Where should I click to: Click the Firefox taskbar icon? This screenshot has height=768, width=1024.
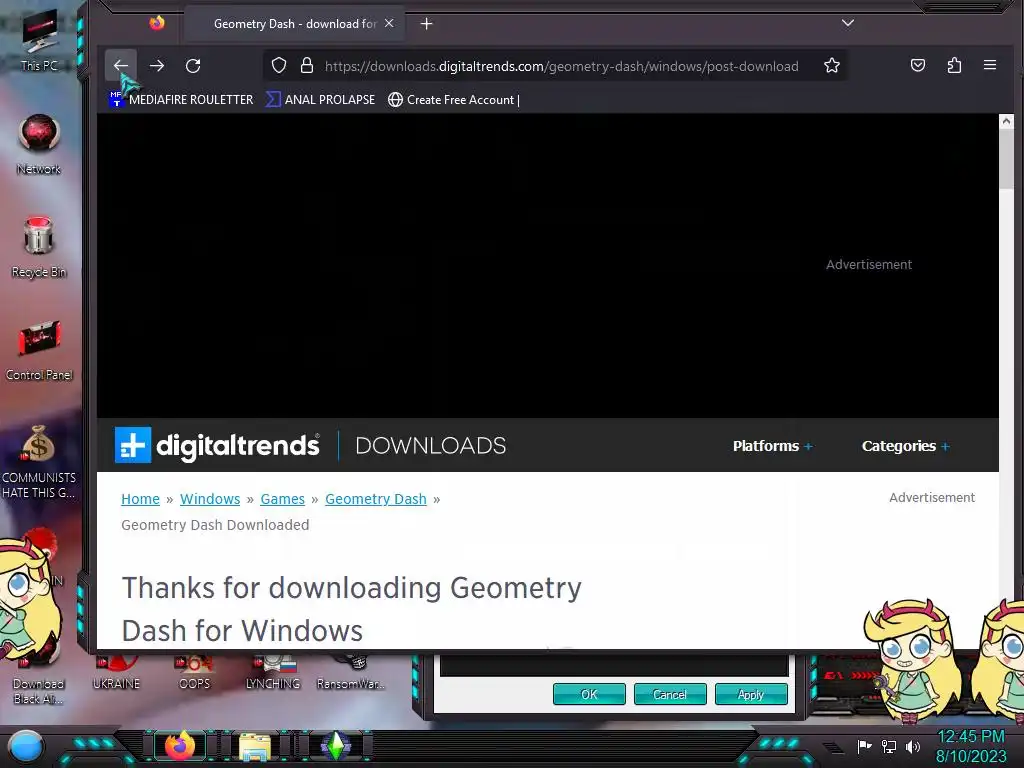(x=180, y=746)
